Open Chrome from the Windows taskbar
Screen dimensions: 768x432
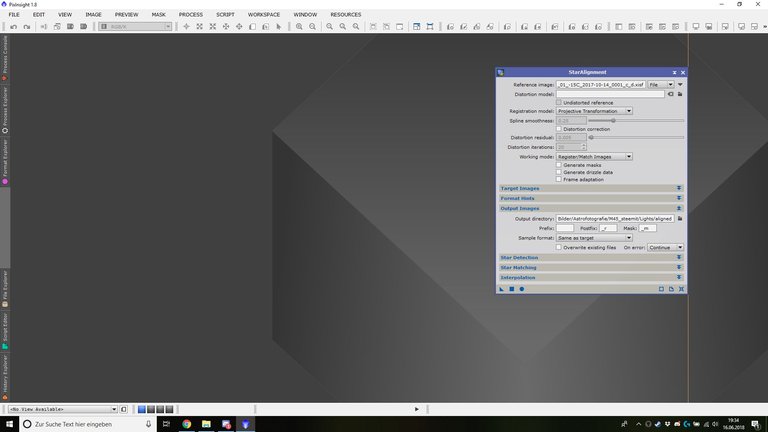[x=186, y=424]
